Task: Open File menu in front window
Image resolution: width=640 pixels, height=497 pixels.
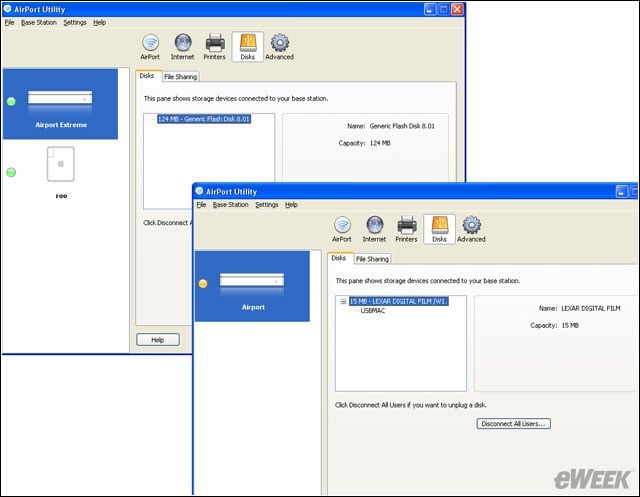Action: point(201,205)
